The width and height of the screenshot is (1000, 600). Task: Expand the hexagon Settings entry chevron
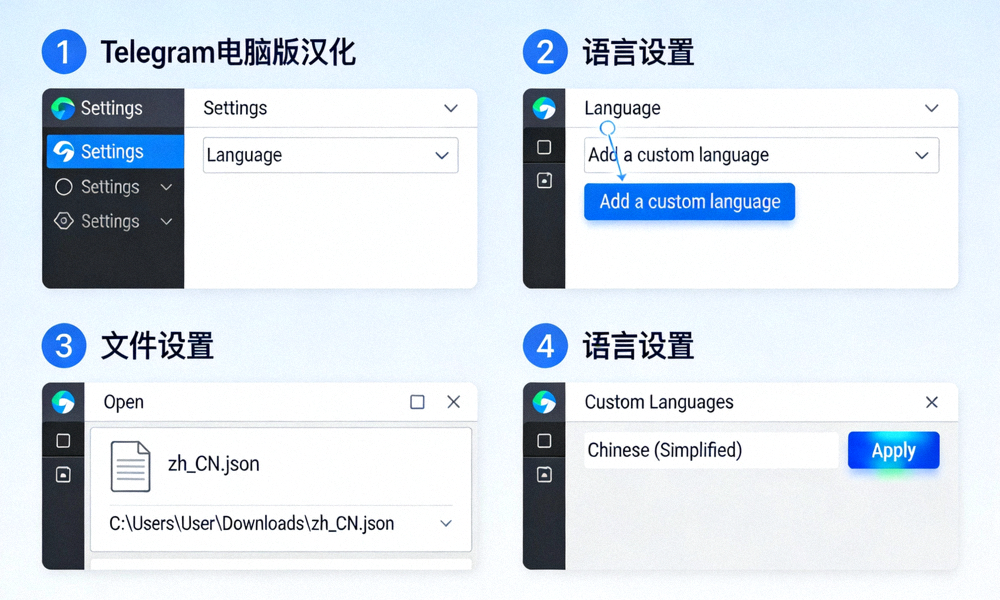tap(166, 221)
